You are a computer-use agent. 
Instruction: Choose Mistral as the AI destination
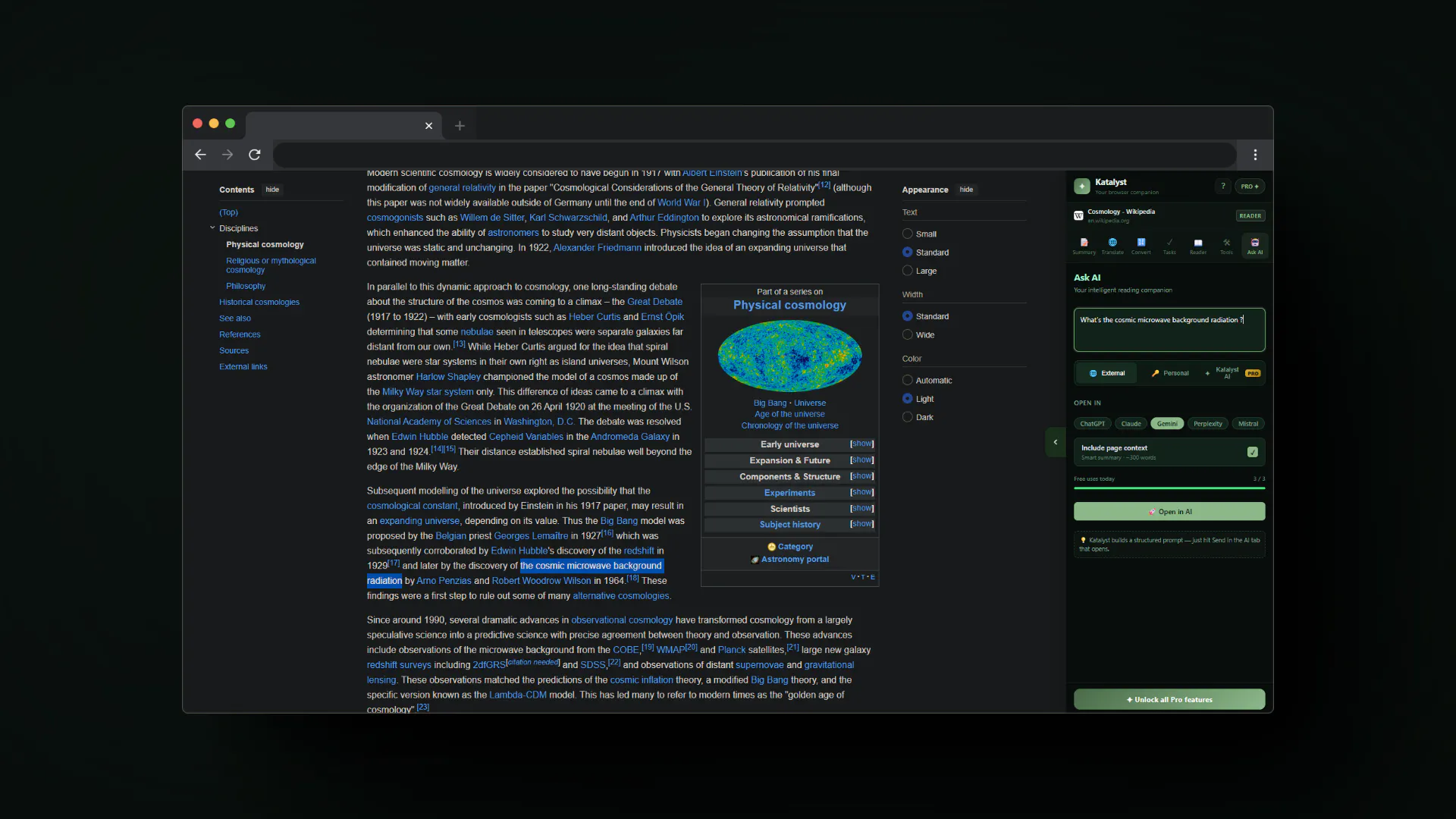[1248, 424]
